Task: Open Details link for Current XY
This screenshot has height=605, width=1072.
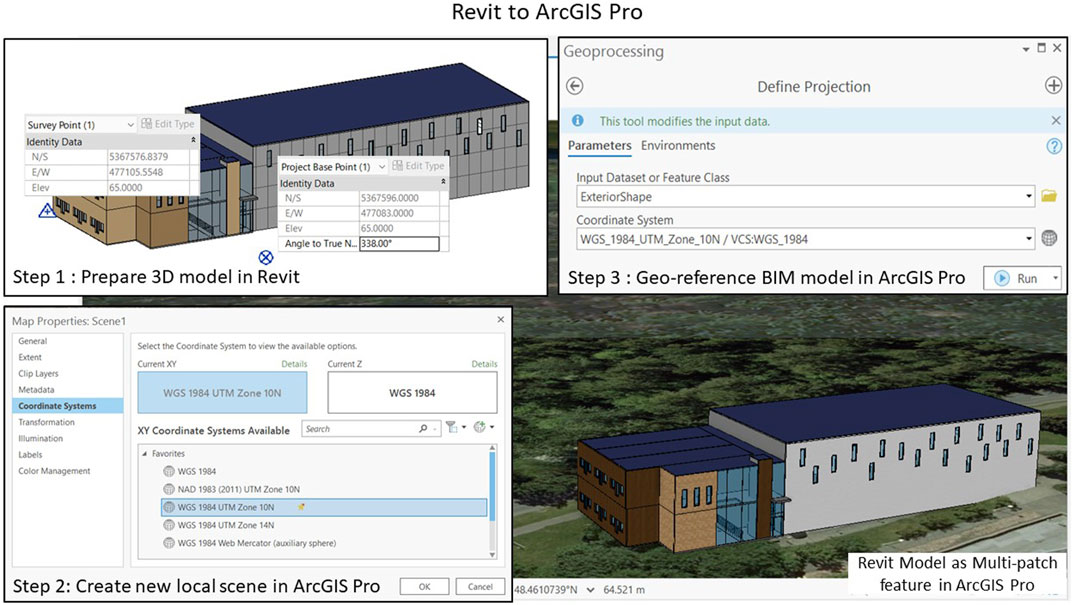Action: 294,364
